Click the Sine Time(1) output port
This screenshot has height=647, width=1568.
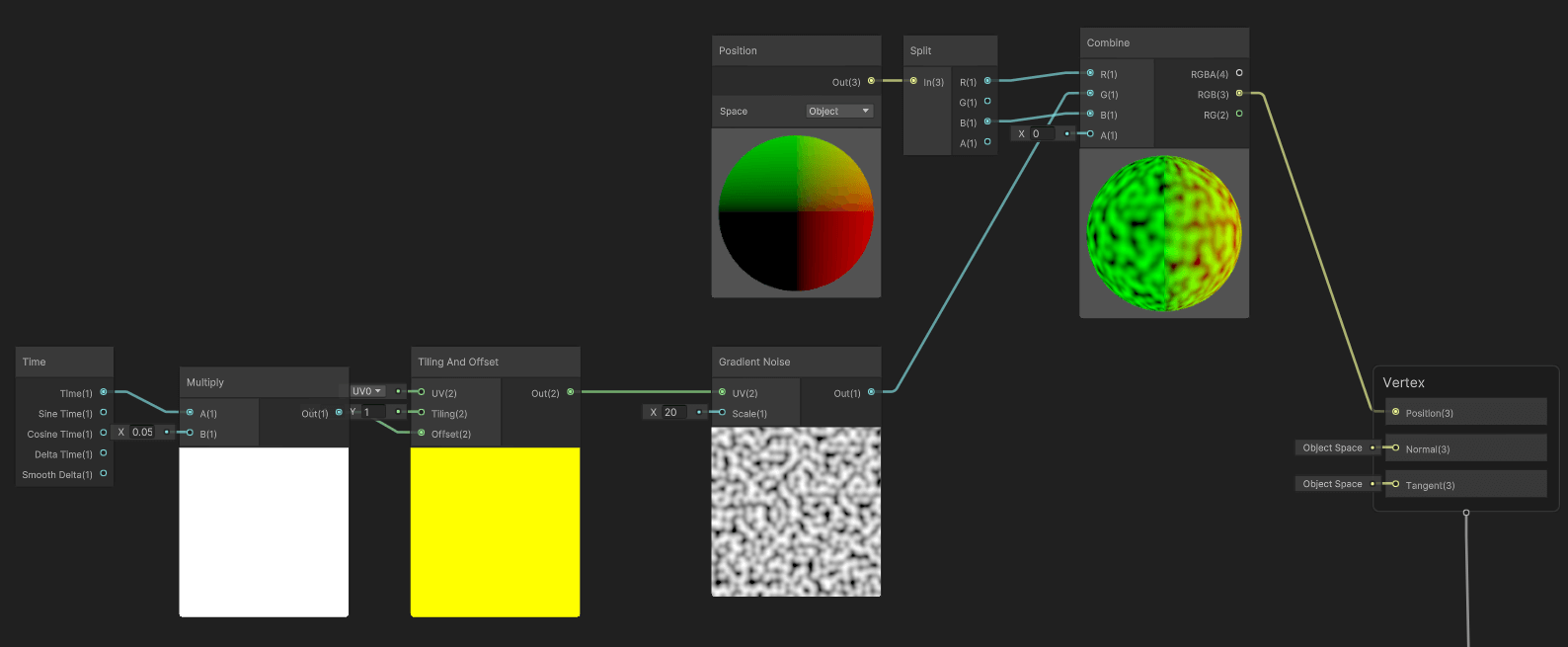104,412
